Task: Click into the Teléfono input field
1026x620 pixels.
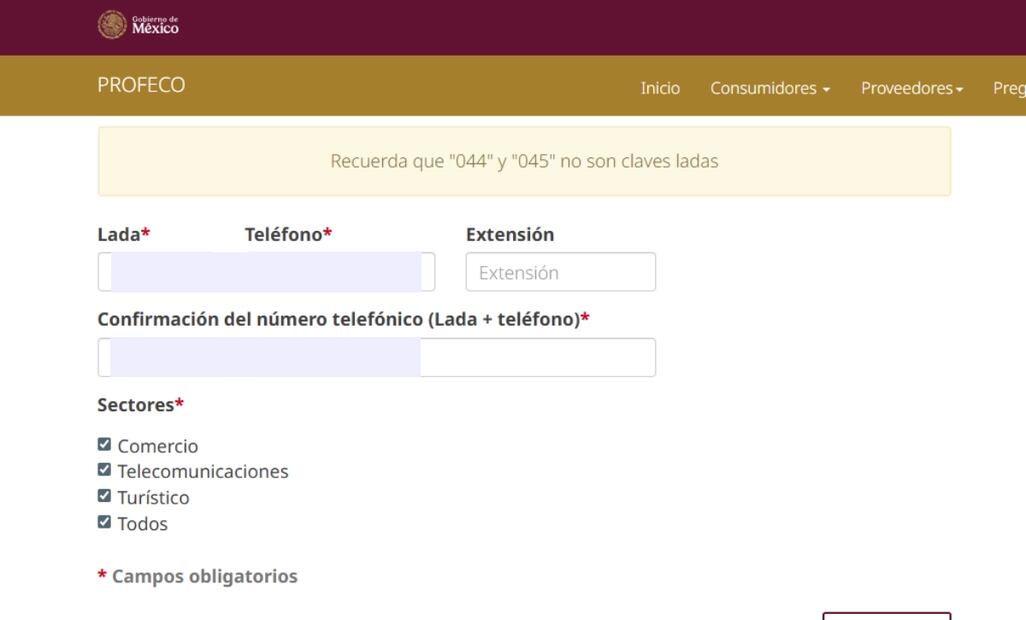Action: click(x=335, y=272)
